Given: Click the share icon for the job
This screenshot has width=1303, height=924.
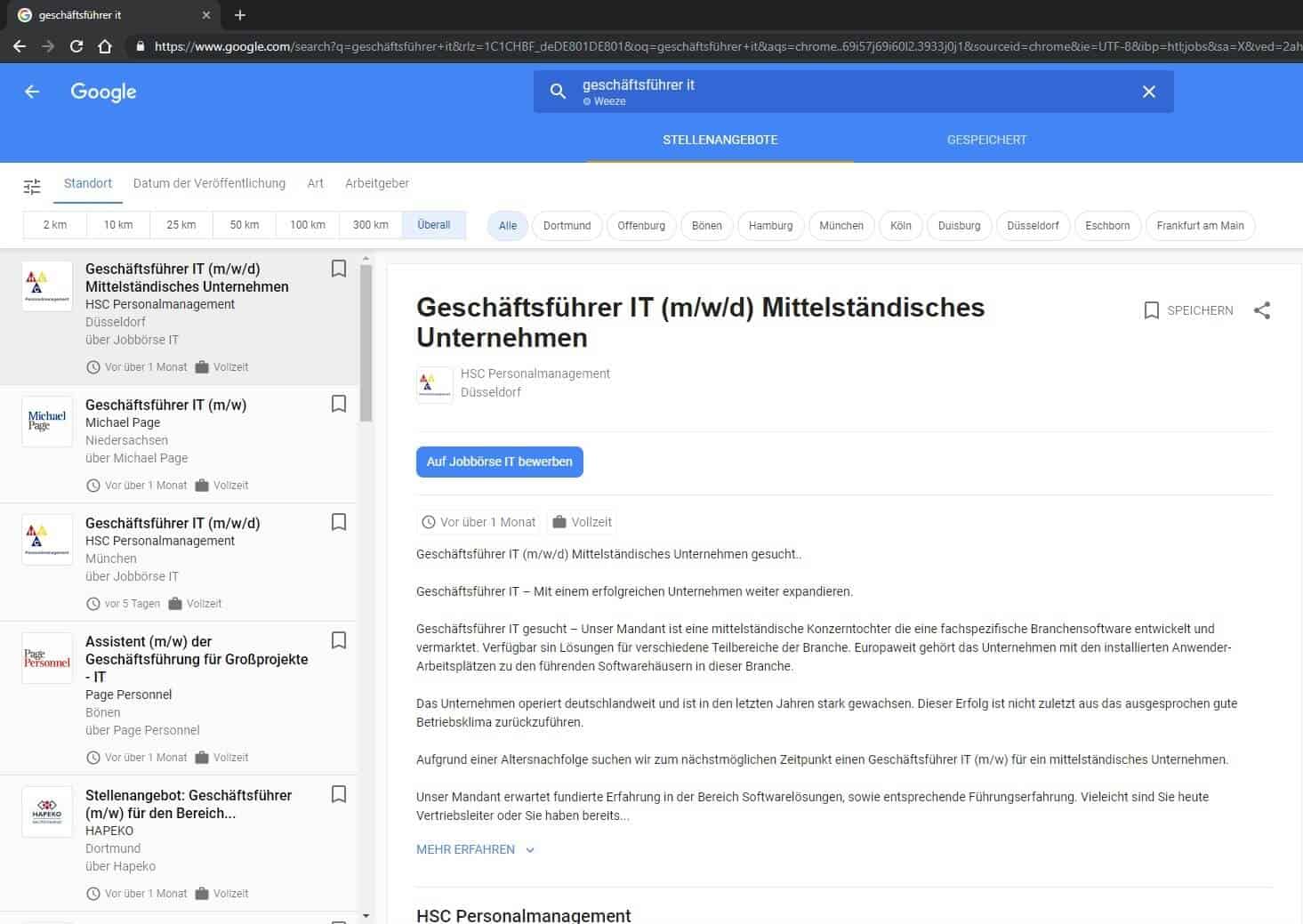Looking at the screenshot, I should coord(1261,310).
